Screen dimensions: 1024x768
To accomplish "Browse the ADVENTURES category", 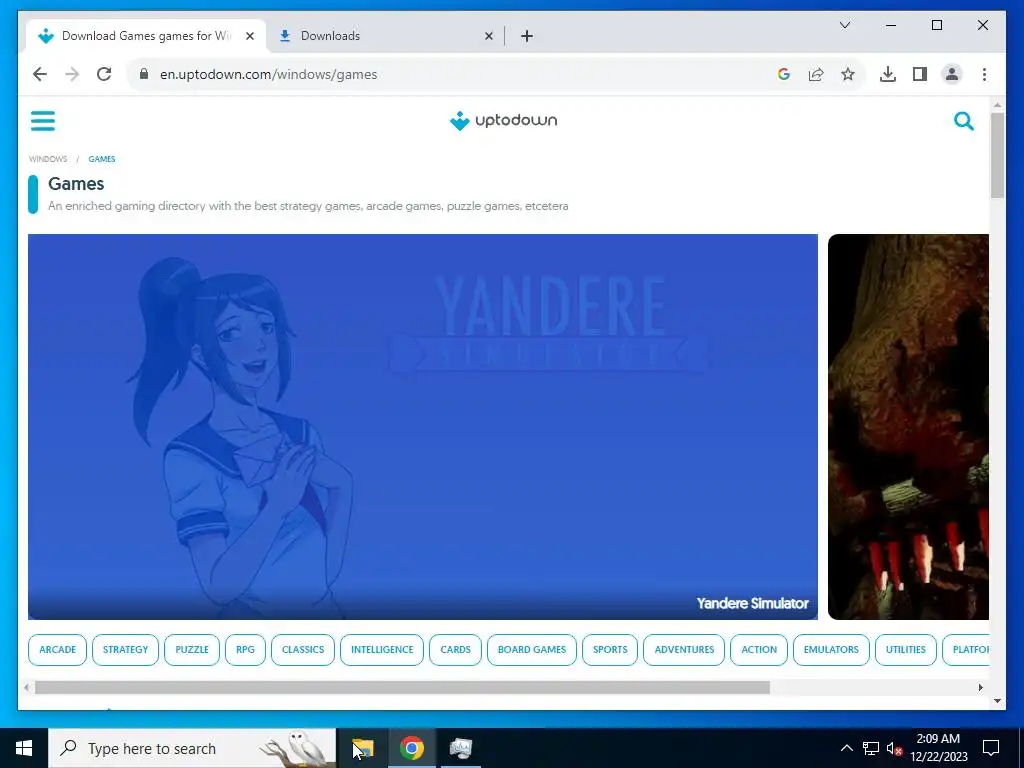I will [684, 650].
